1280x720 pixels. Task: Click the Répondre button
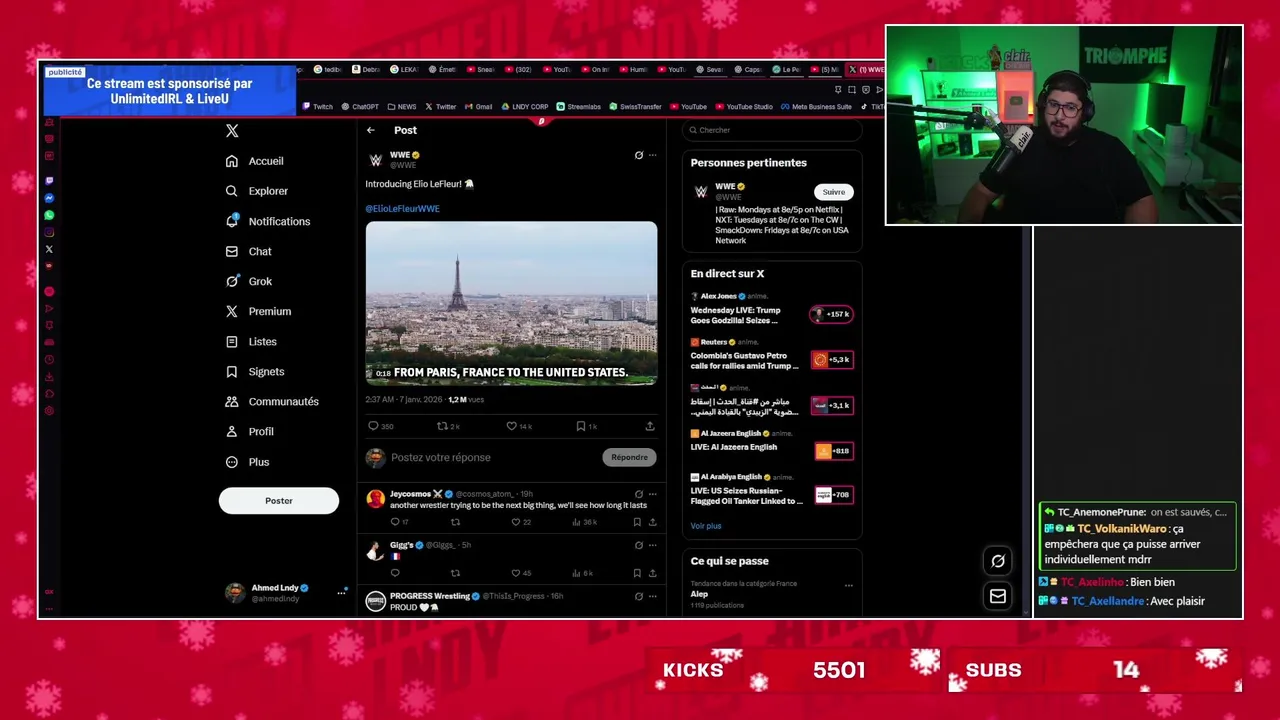[629, 457]
